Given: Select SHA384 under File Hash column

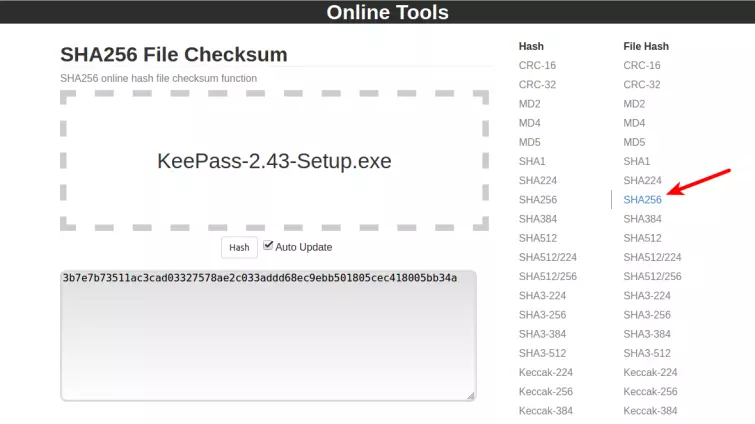Looking at the screenshot, I should coord(642,219).
